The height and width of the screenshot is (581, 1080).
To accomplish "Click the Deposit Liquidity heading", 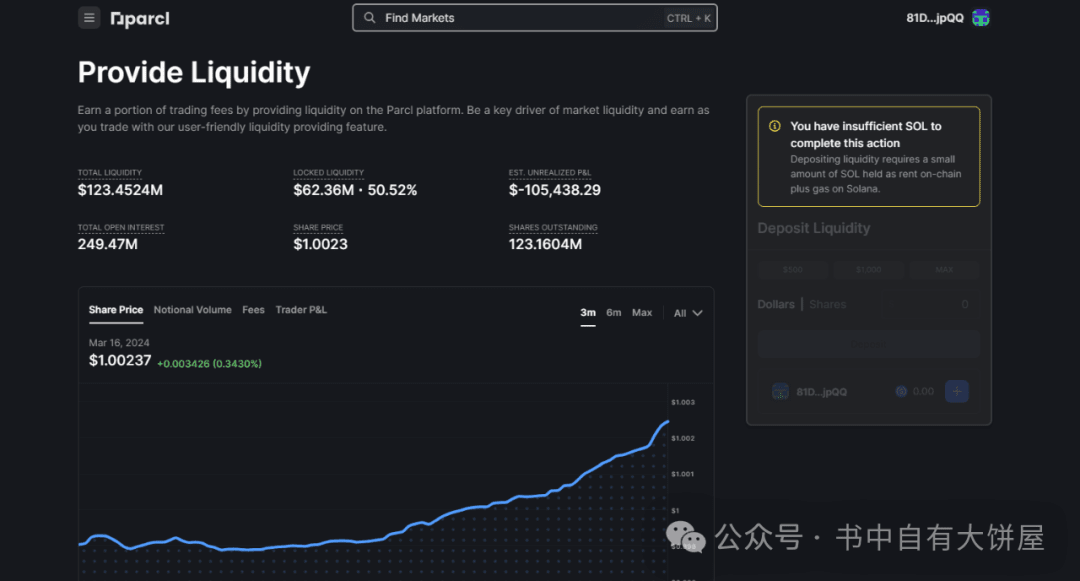I will (813, 228).
